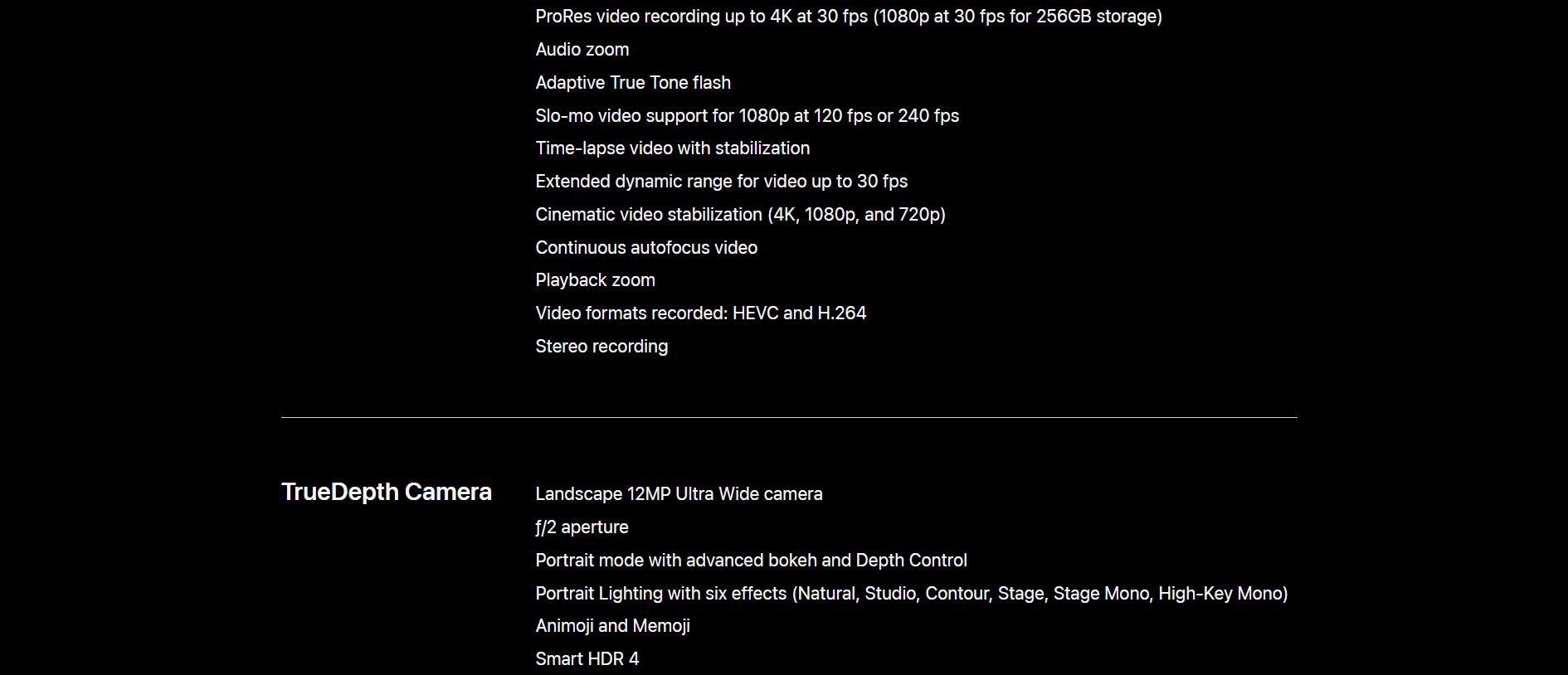1568x675 pixels.
Task: Click Portrait mode with advanced bokeh line
Action: click(x=752, y=561)
